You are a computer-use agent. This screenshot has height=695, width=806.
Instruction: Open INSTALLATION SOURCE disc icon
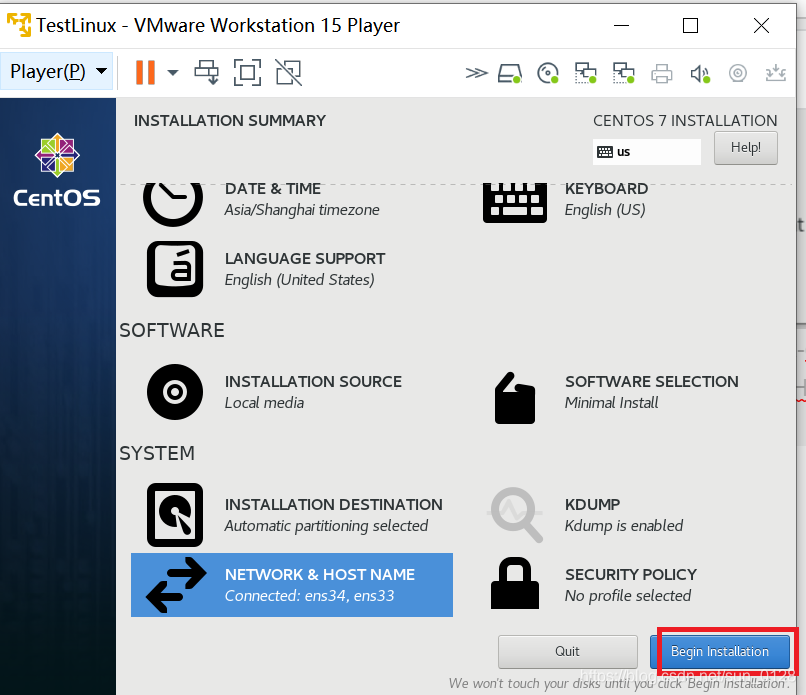[175, 392]
